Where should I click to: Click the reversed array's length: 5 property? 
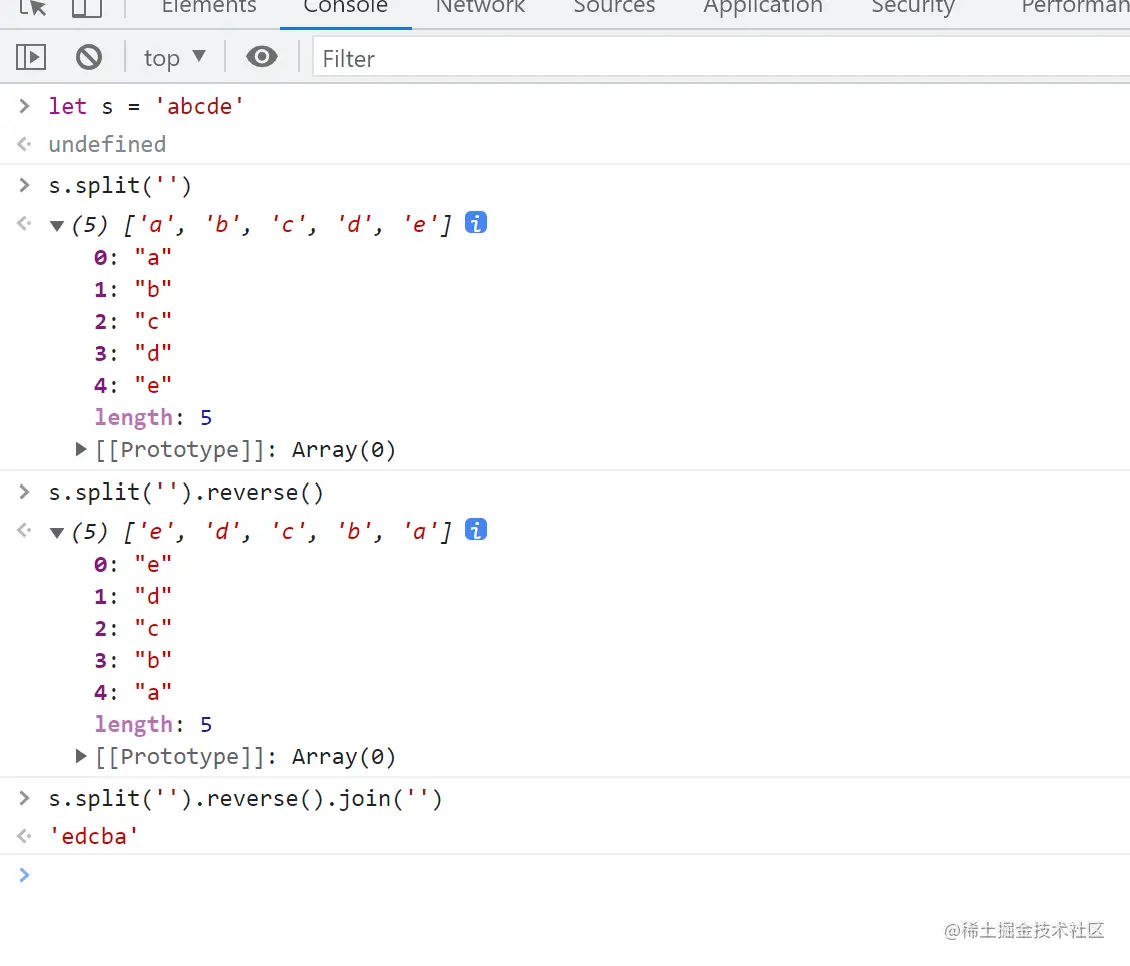[153, 724]
